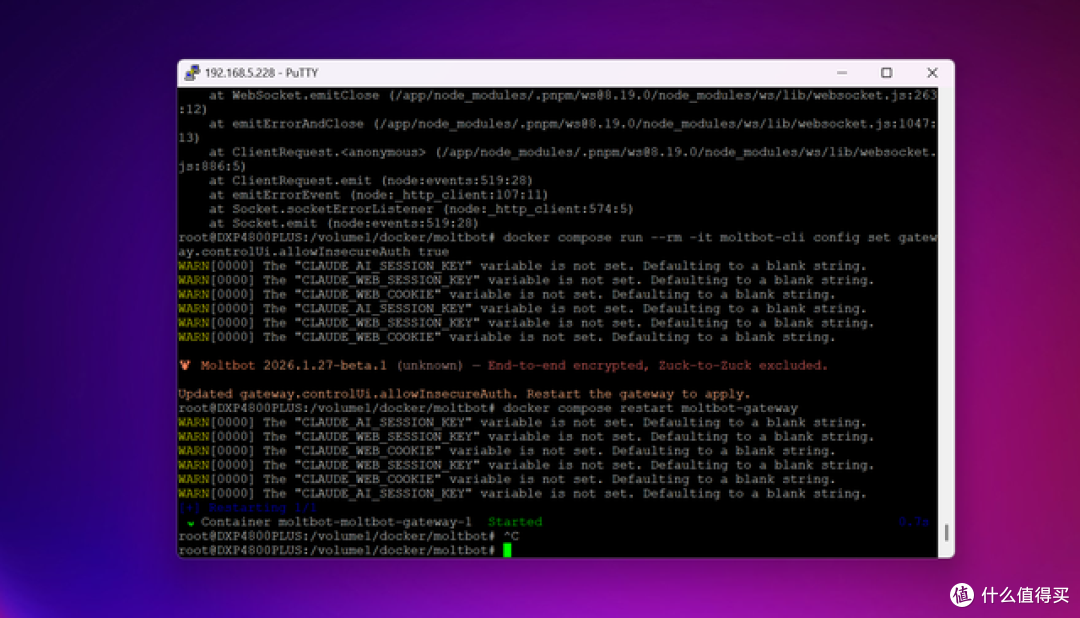
Task: Click the green "Started" status text
Action: click(x=515, y=522)
